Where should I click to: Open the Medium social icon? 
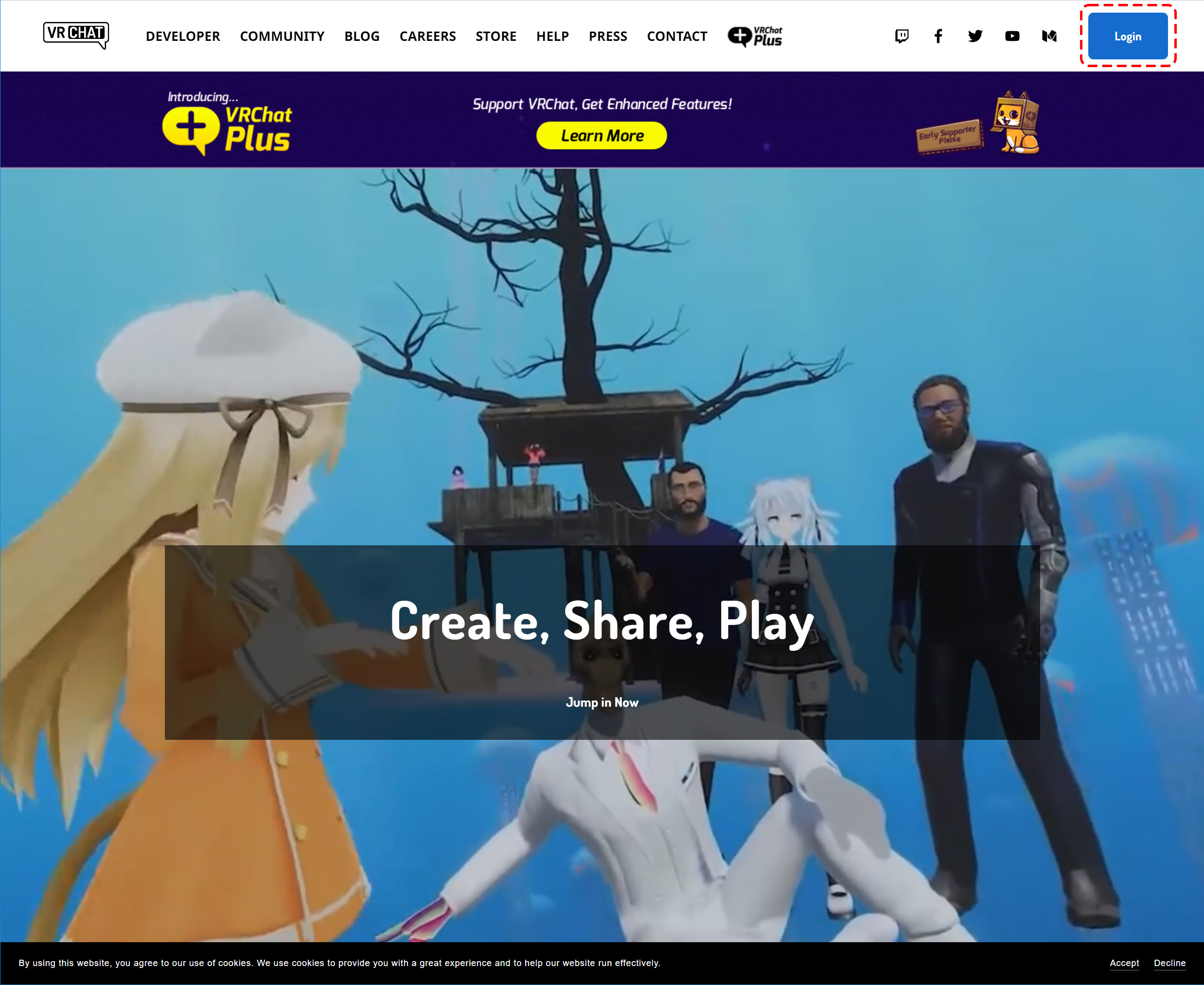click(x=1049, y=36)
